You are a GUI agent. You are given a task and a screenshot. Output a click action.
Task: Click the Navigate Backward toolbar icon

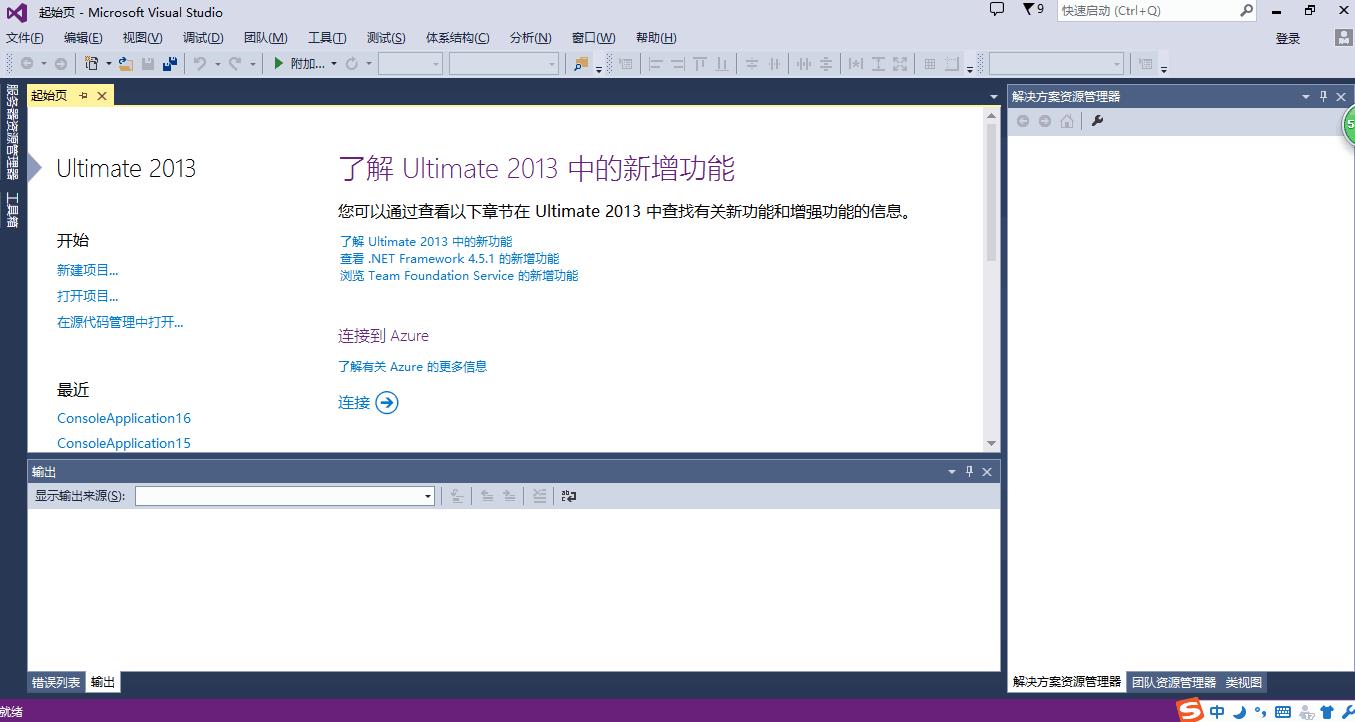[x=27, y=63]
